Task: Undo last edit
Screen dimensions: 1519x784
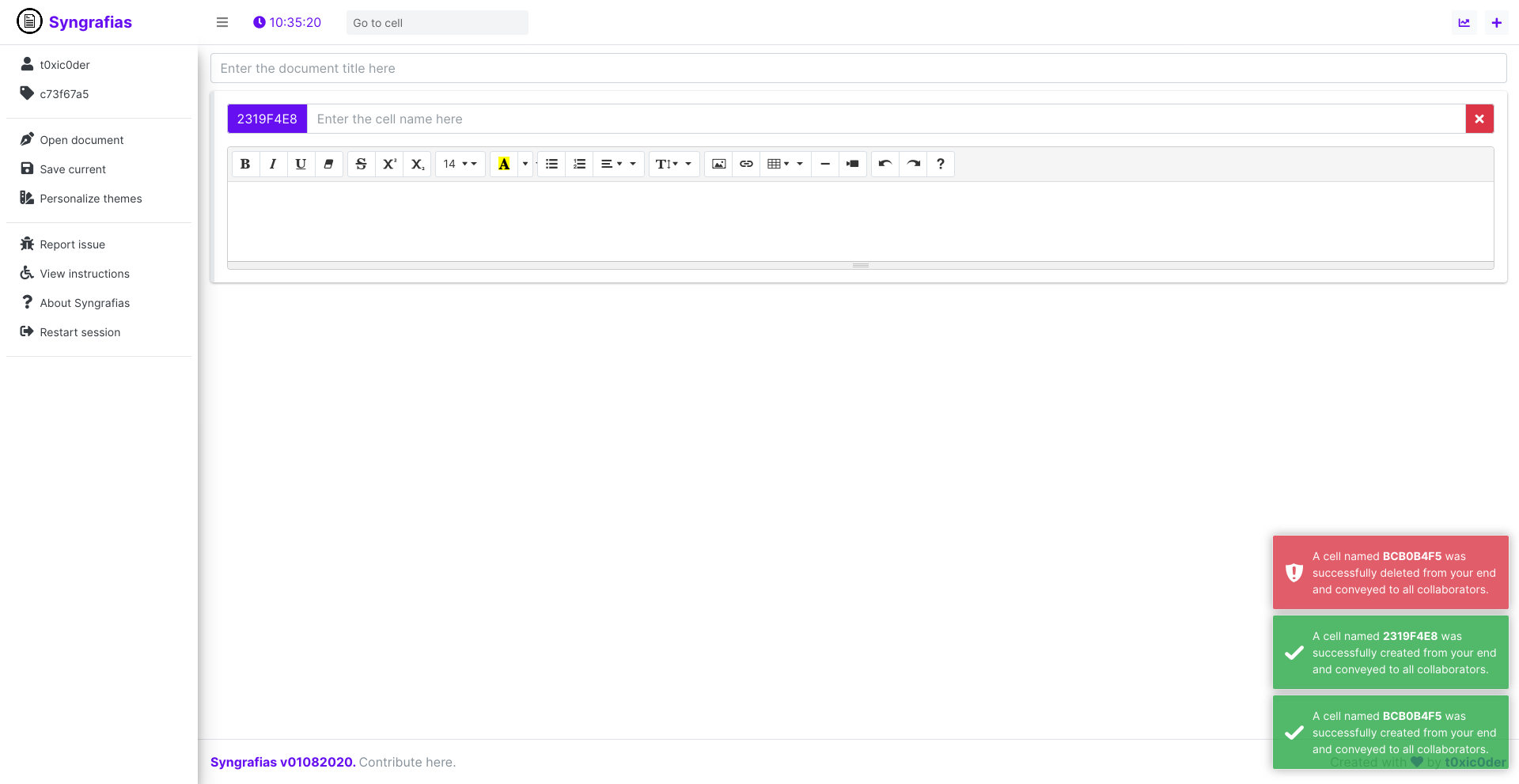Action: [x=885, y=164]
